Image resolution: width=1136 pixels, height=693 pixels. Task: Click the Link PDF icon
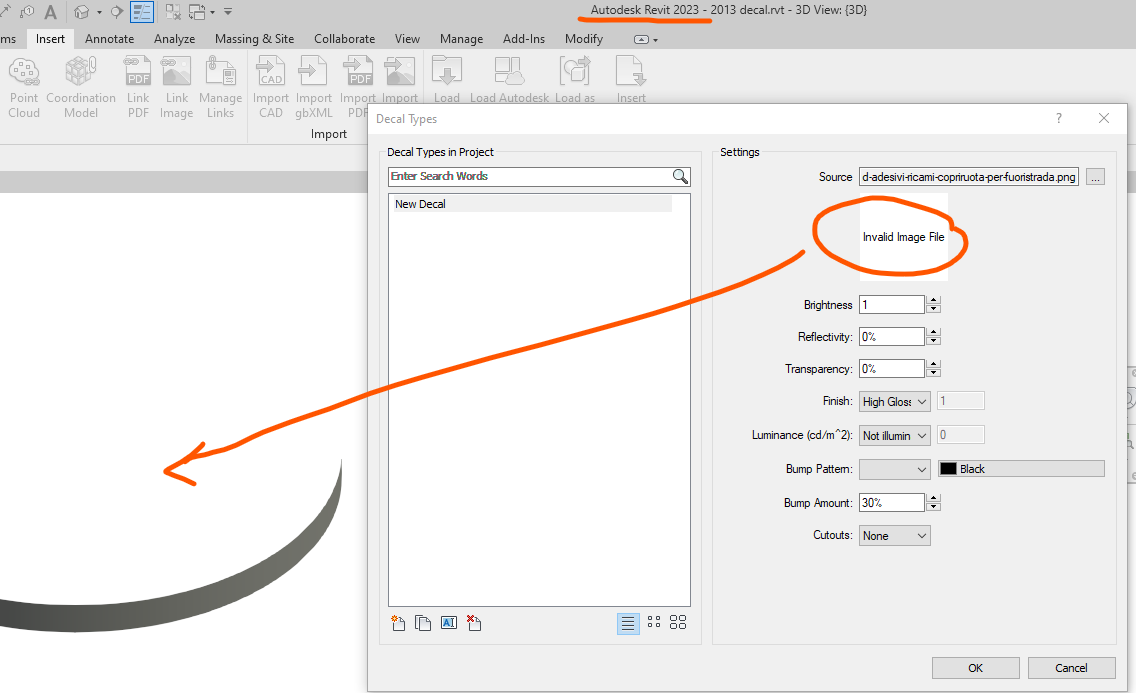[138, 72]
